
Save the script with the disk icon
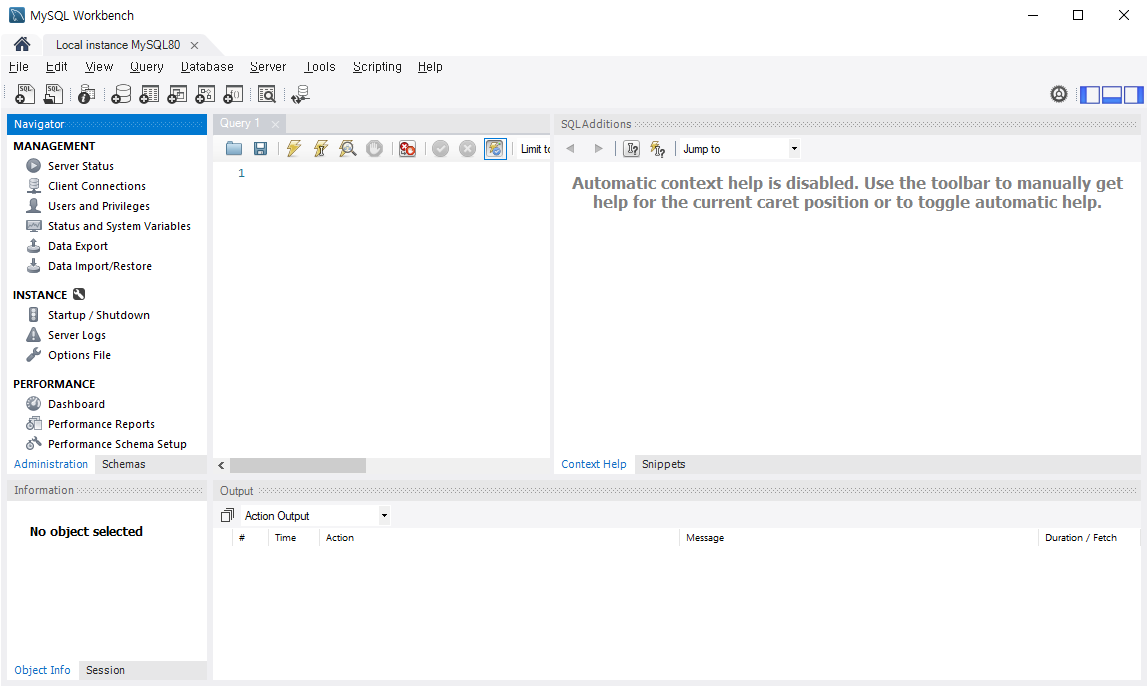[x=260, y=149]
